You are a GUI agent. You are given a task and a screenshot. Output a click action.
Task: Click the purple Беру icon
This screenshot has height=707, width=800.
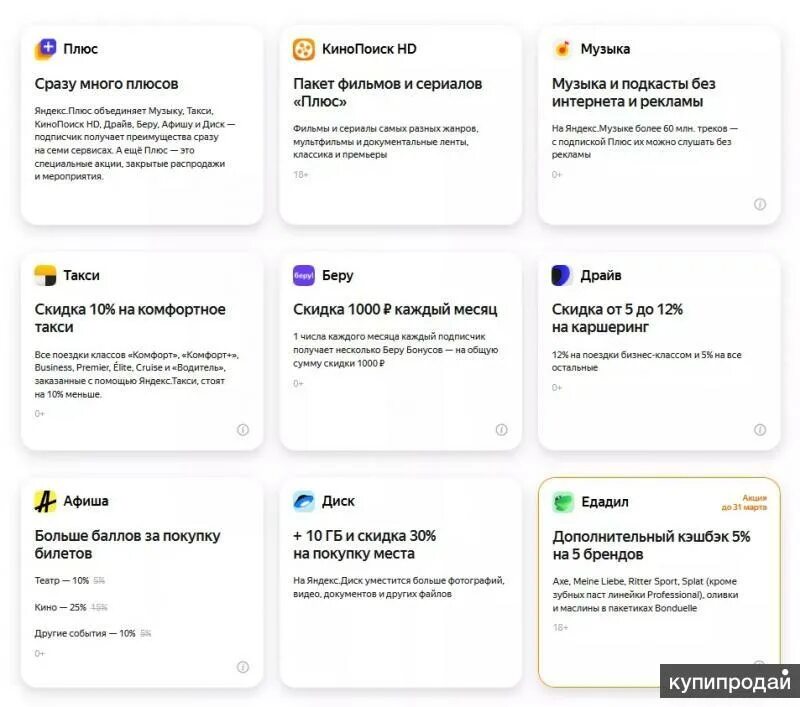pyautogui.click(x=304, y=275)
